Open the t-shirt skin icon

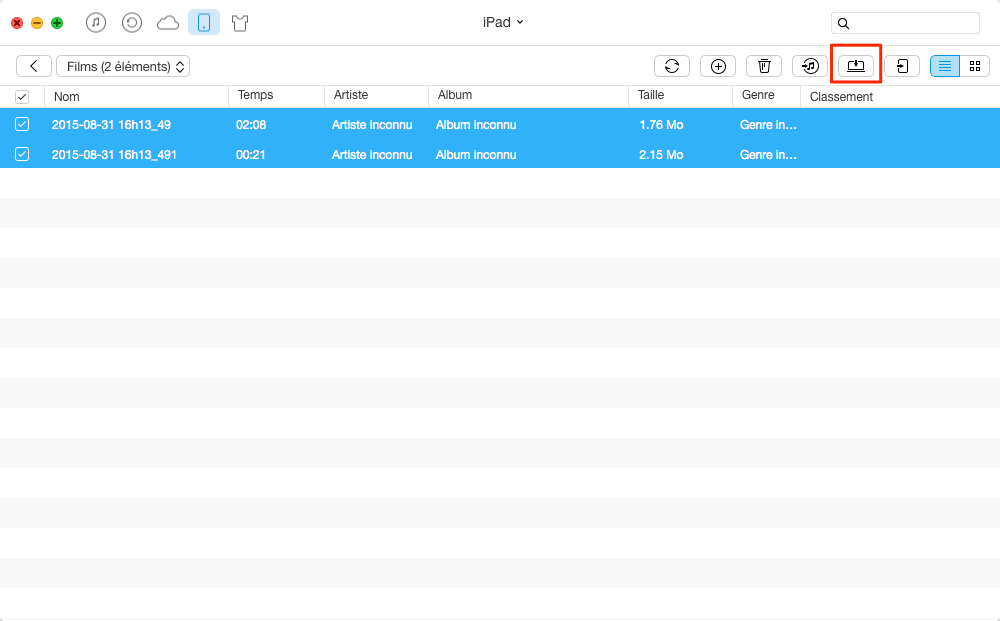pos(240,24)
